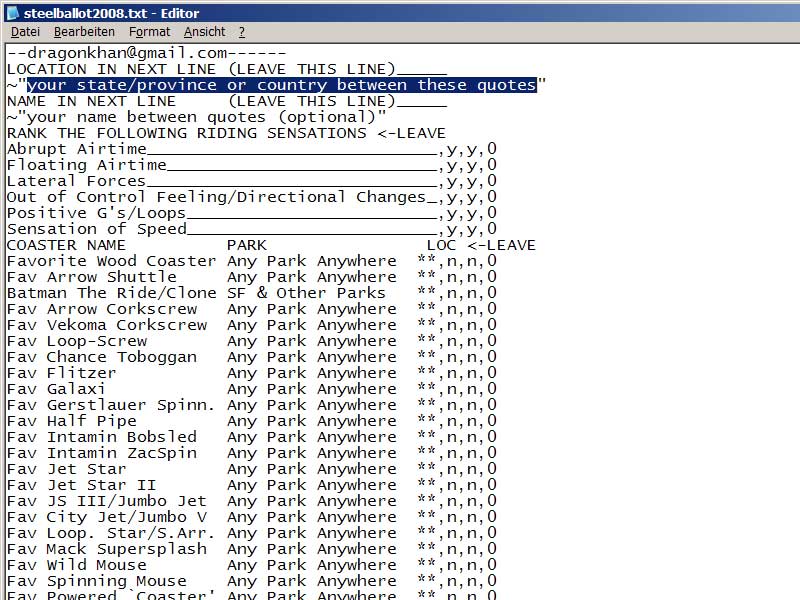800x600 pixels.
Task: Place cursor on Fav Gerstlauer Spinn. line
Action: (x=111, y=405)
